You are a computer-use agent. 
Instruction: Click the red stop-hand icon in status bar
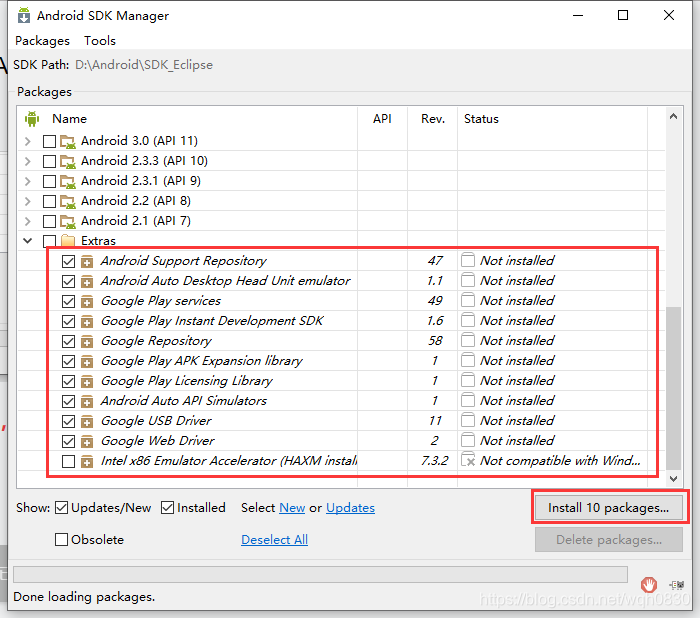[x=648, y=584]
